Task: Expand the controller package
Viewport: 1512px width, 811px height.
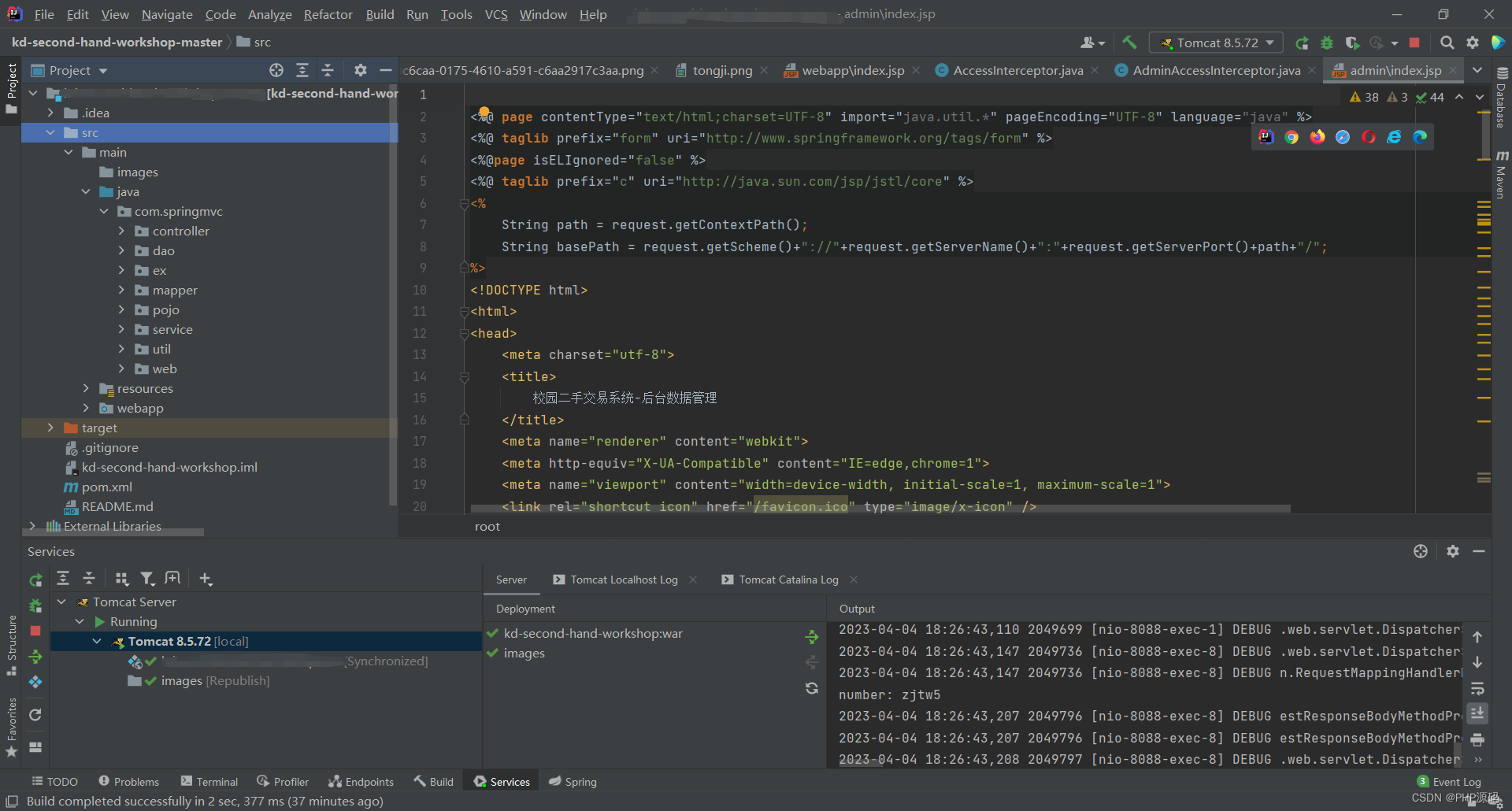Action: (x=121, y=231)
